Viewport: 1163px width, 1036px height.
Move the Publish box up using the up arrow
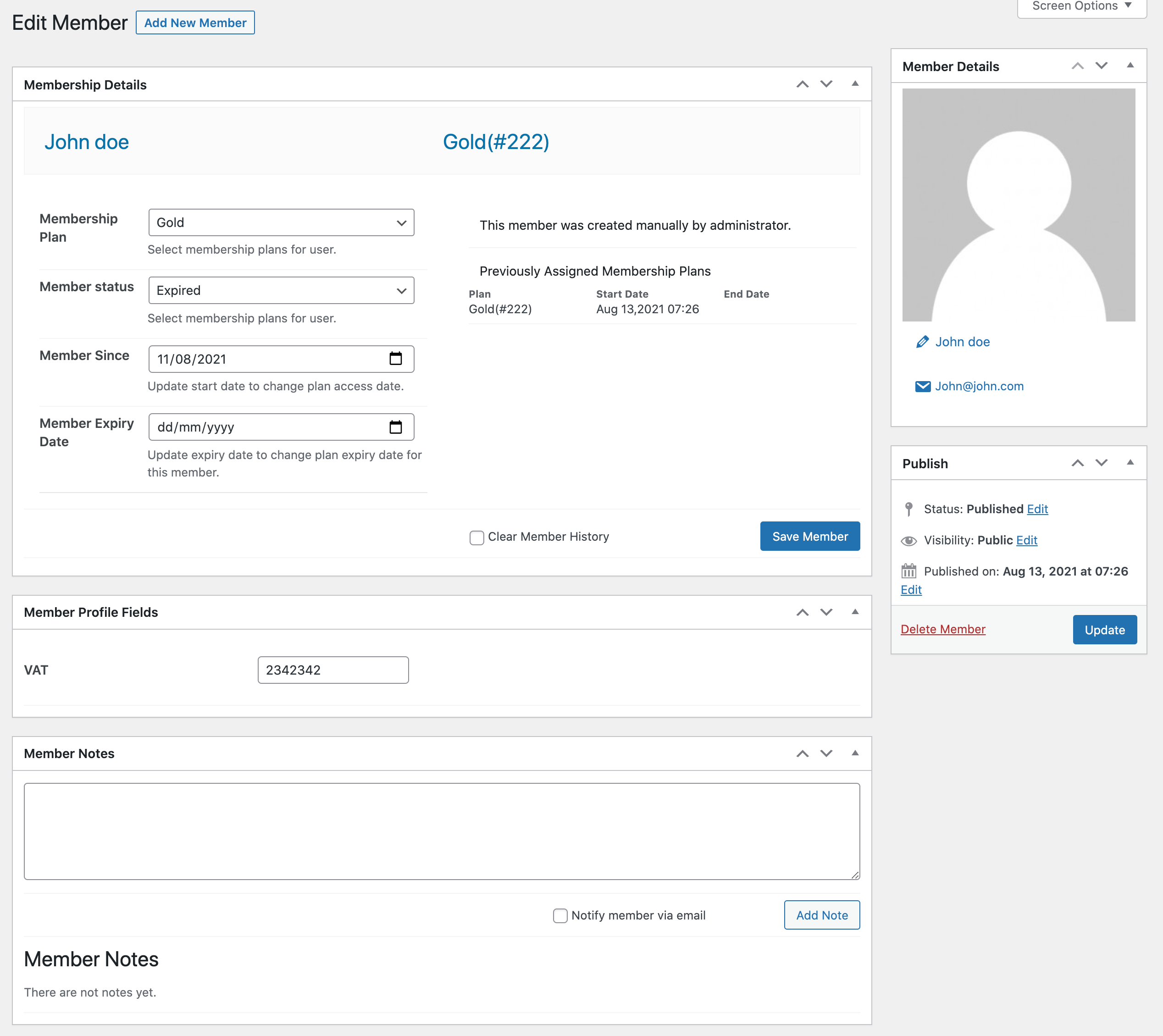pyautogui.click(x=1077, y=463)
